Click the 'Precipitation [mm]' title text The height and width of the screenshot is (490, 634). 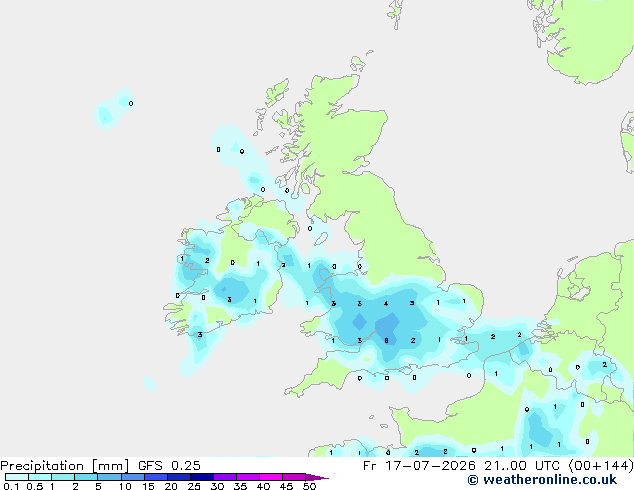pyautogui.click(x=65, y=466)
